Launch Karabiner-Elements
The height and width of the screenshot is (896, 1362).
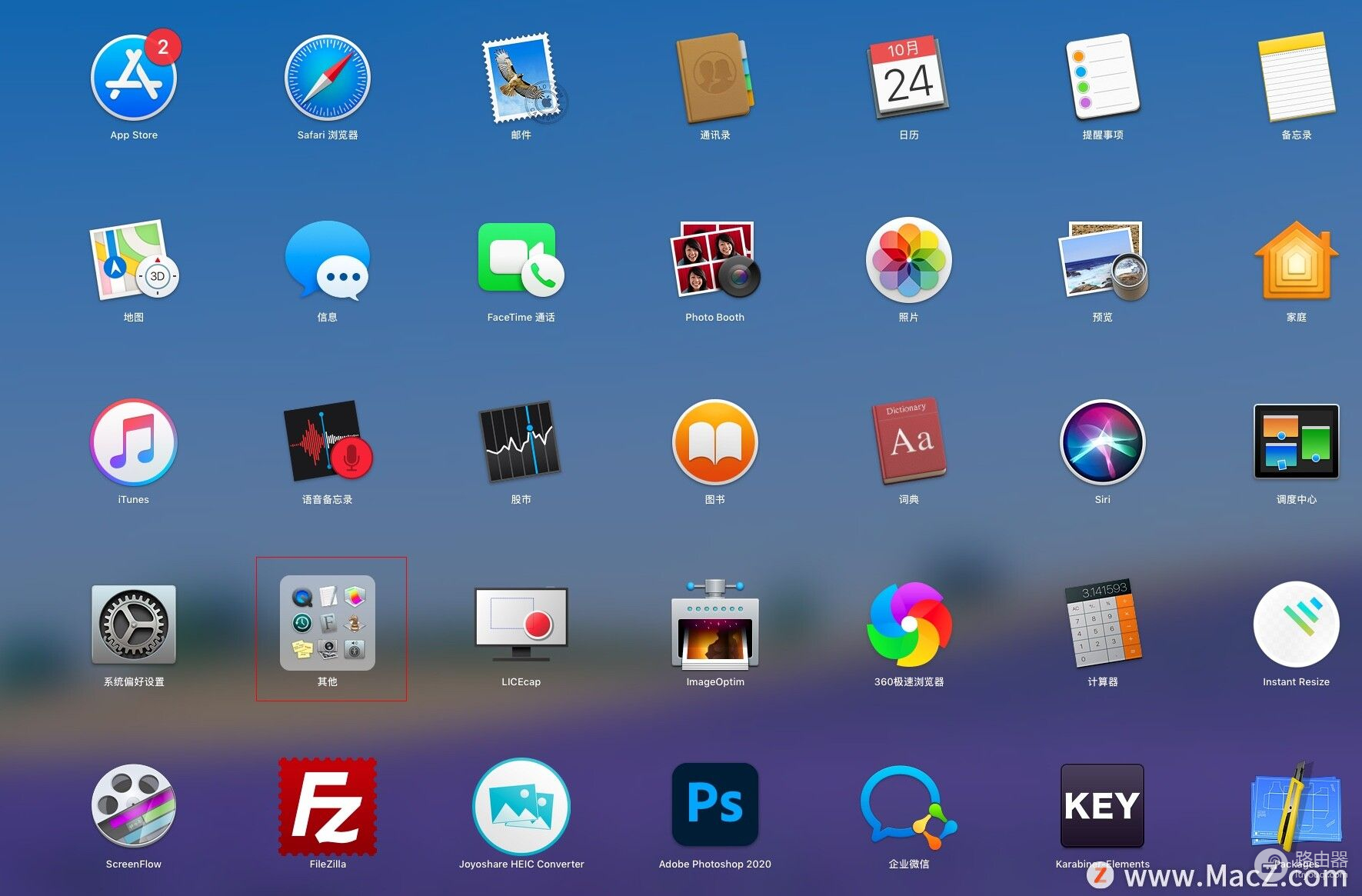[1103, 805]
